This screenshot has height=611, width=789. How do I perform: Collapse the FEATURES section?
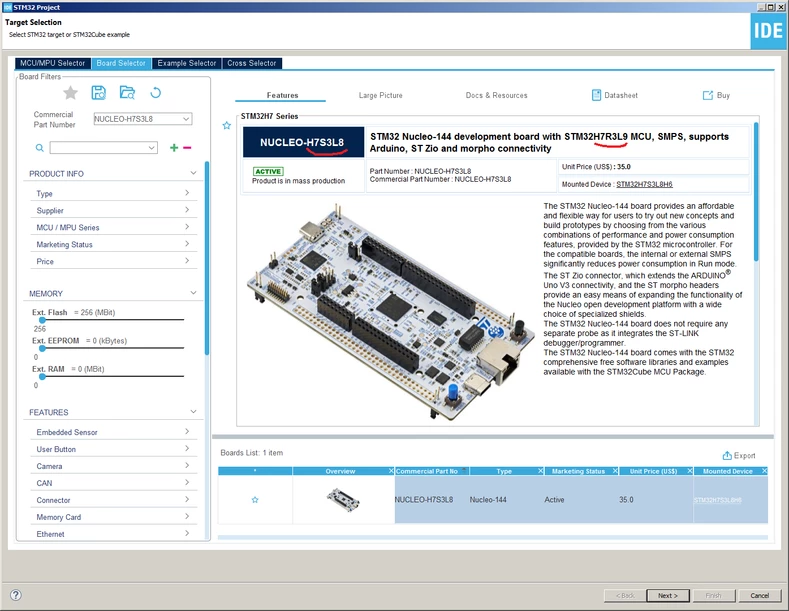click(193, 412)
